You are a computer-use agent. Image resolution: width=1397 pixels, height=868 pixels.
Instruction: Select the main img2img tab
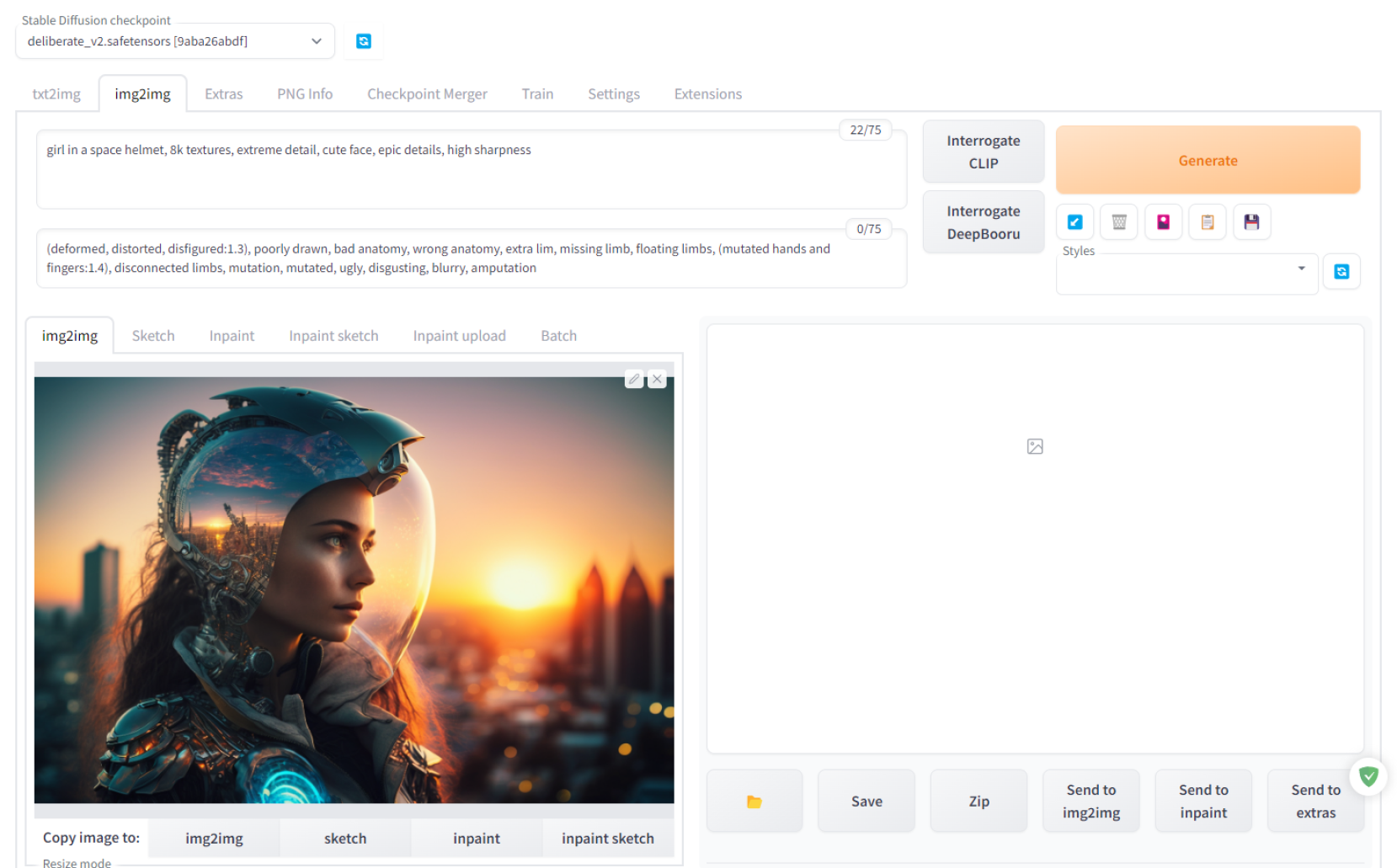tap(143, 93)
